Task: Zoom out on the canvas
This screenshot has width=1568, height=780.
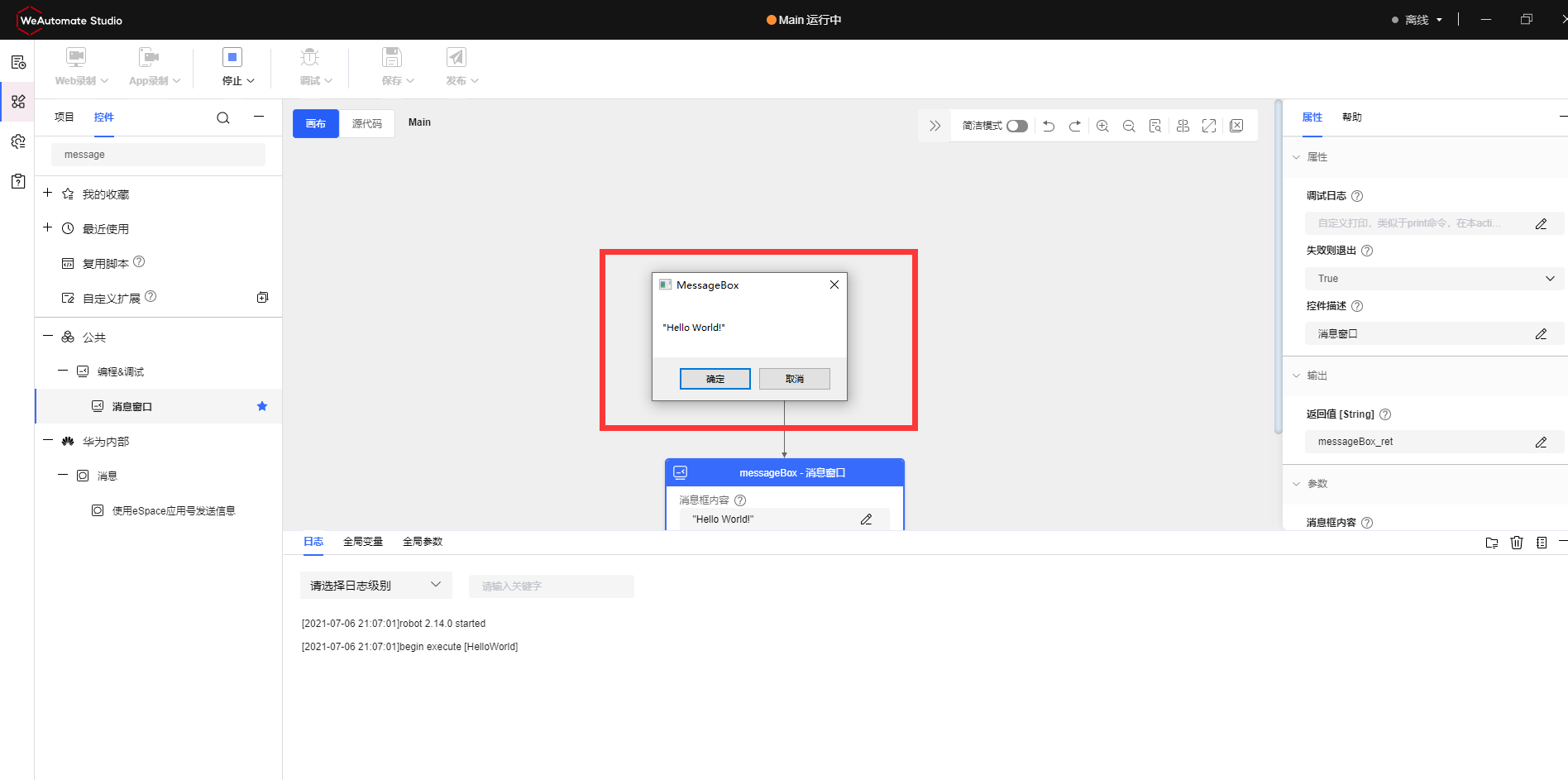Action: coord(1129,126)
